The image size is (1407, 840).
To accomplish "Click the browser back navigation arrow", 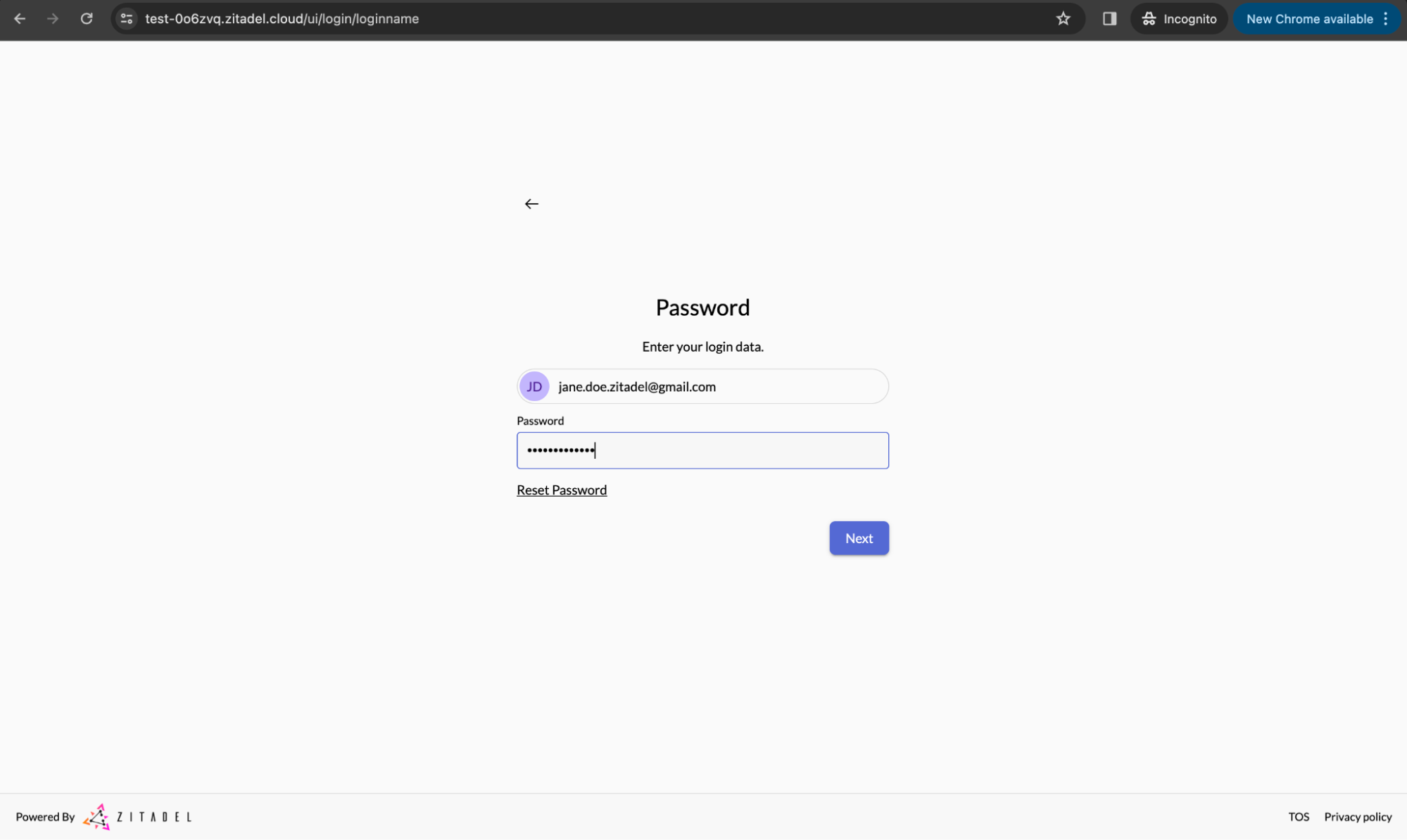I will click(x=20, y=18).
